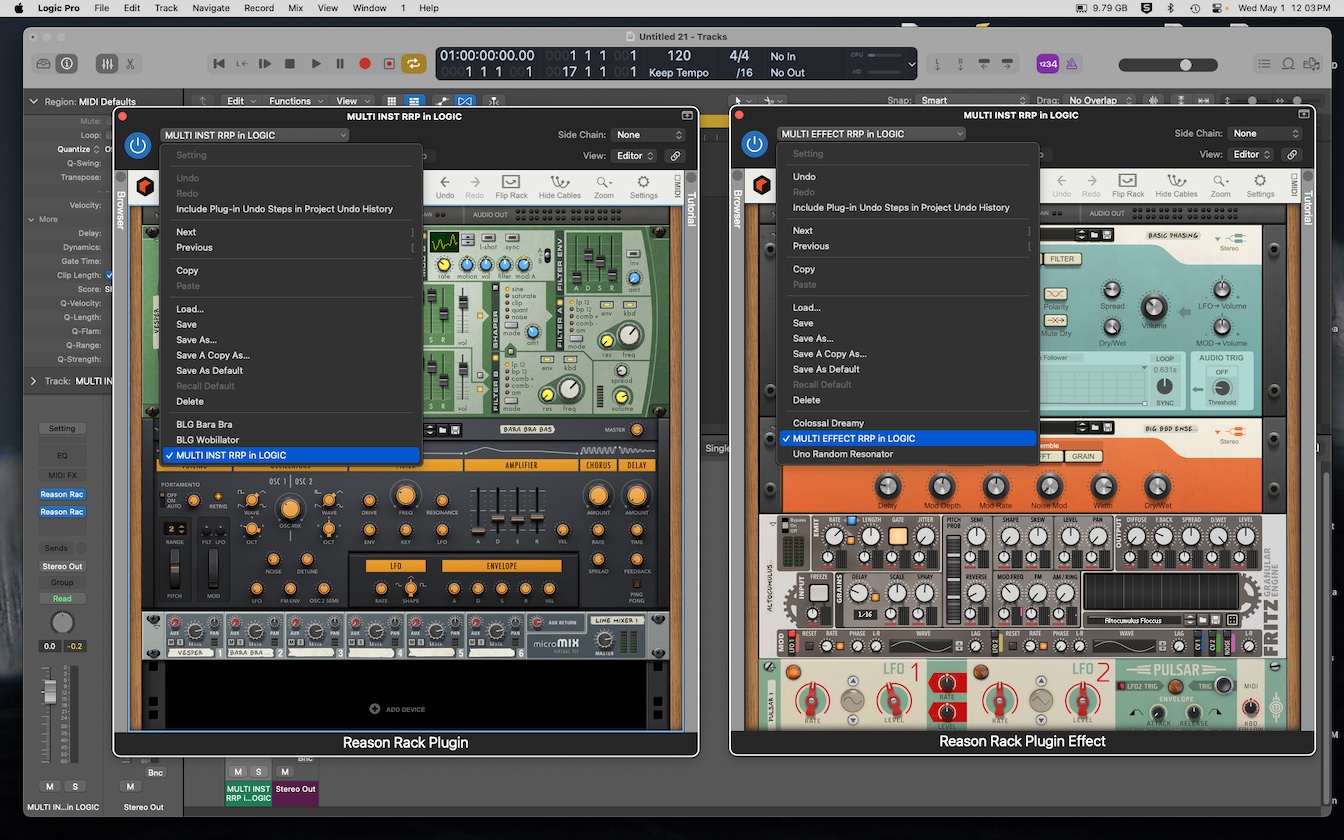Click the Play button in the transport bar

coord(316,64)
